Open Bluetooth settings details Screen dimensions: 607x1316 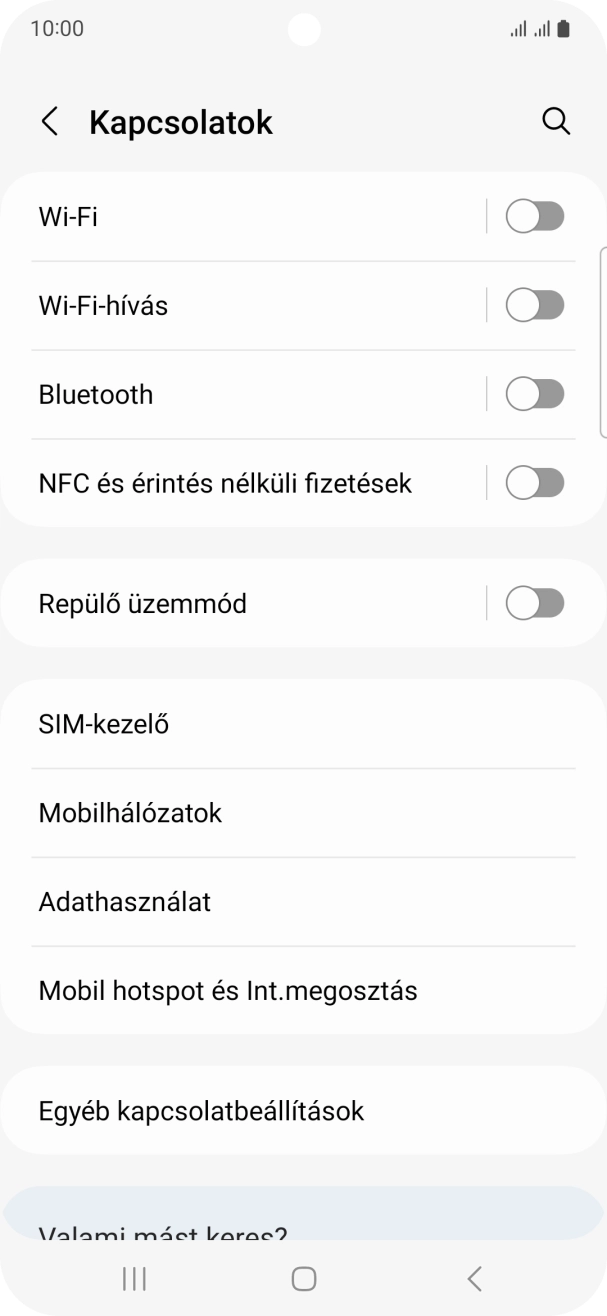pos(200,394)
